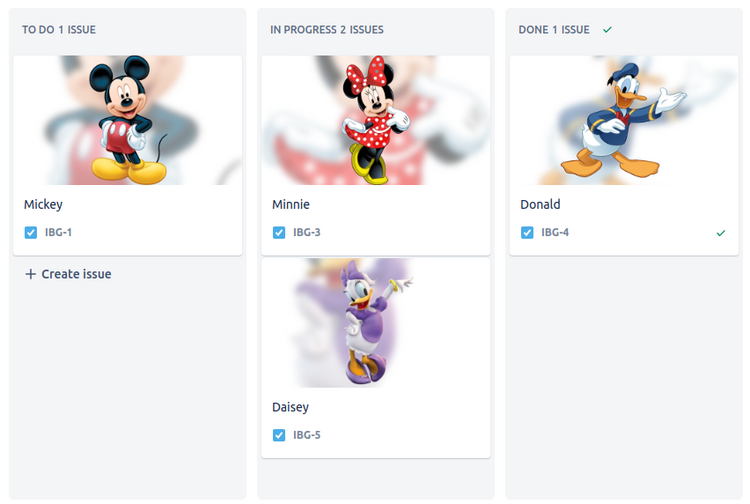
Task: Open issue key IBG-3
Action: 307,232
